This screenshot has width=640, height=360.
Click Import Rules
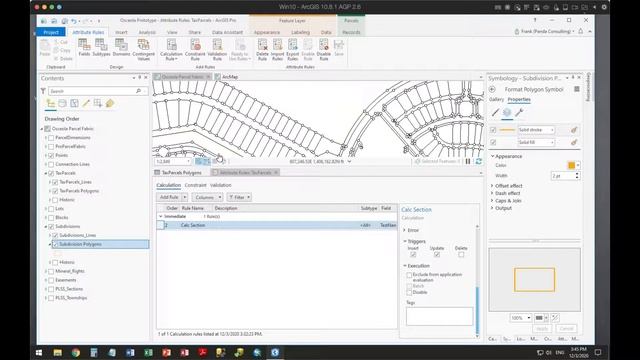click(x=278, y=50)
